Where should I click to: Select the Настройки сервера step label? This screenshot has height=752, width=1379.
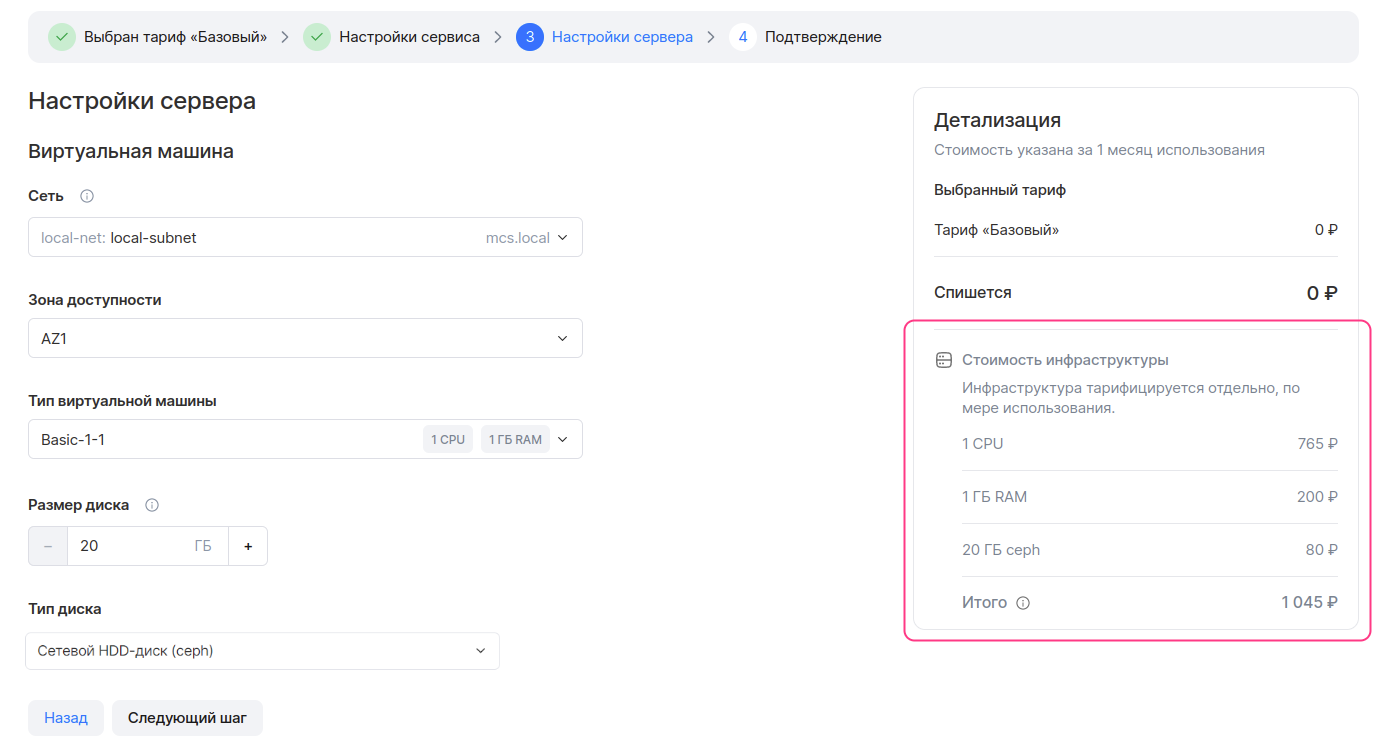pyautogui.click(x=622, y=37)
